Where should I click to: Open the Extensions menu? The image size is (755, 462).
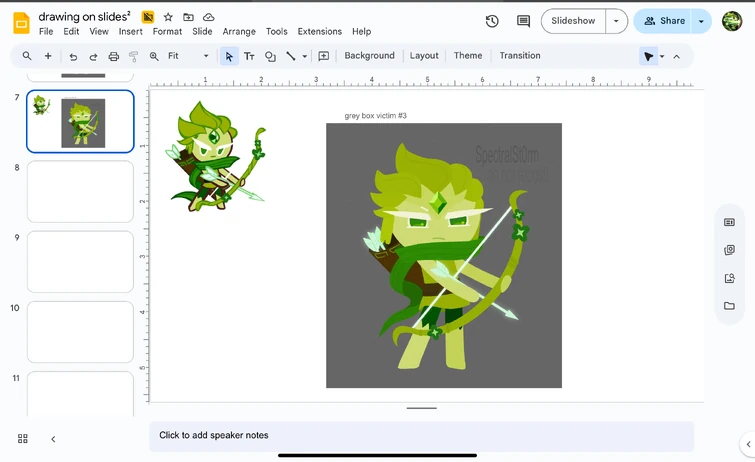319,32
